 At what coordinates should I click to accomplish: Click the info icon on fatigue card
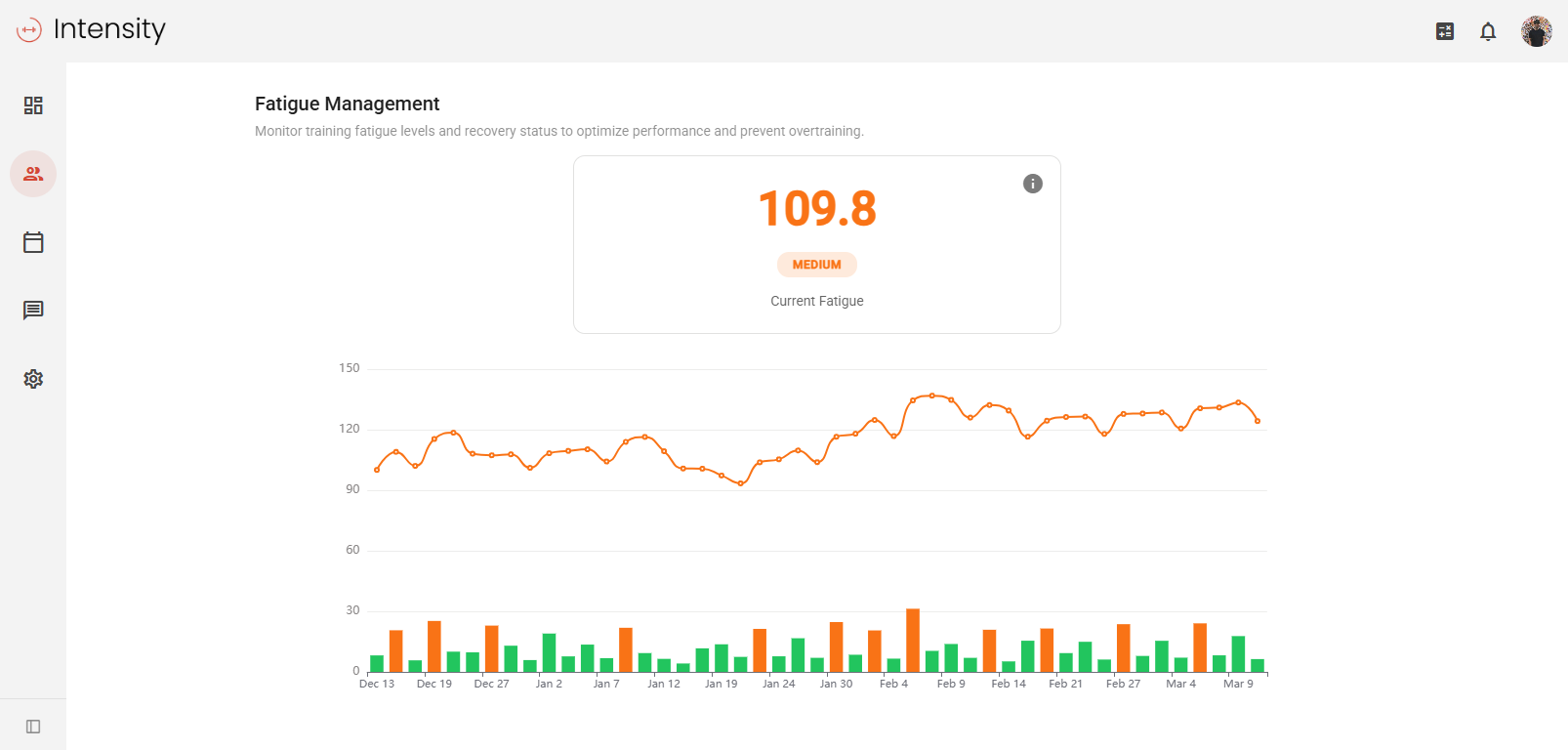tap(1032, 184)
